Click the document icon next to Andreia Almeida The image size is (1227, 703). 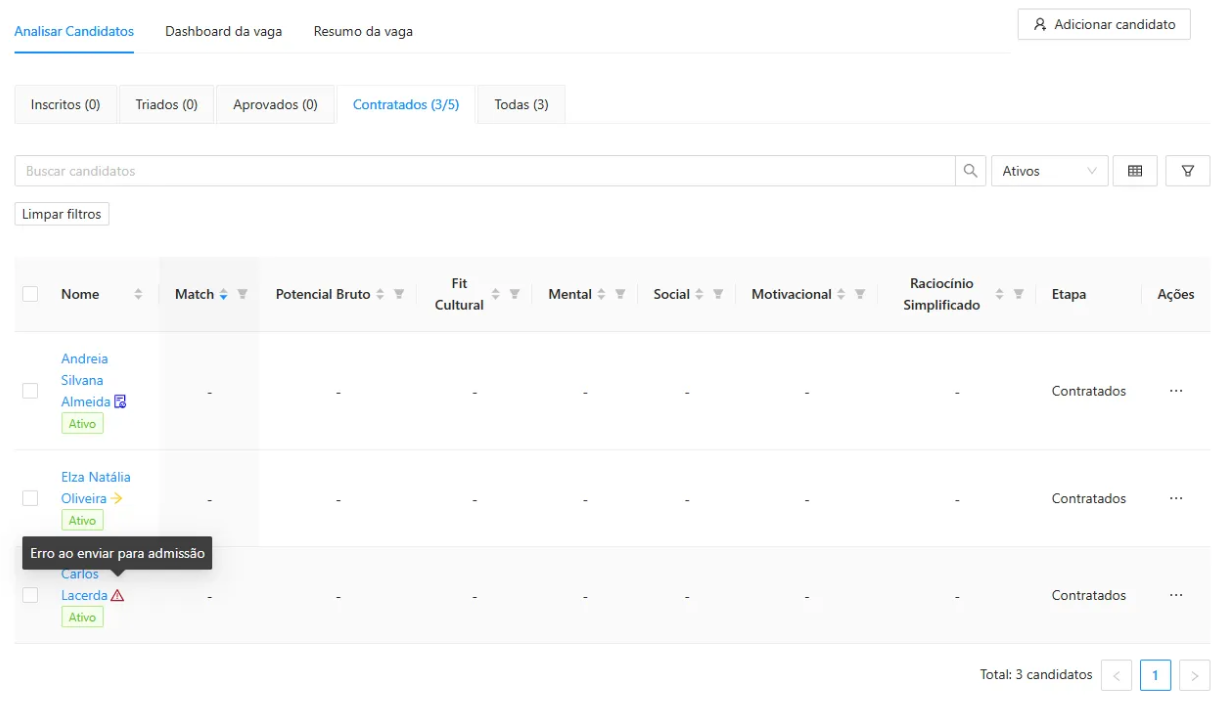120,401
